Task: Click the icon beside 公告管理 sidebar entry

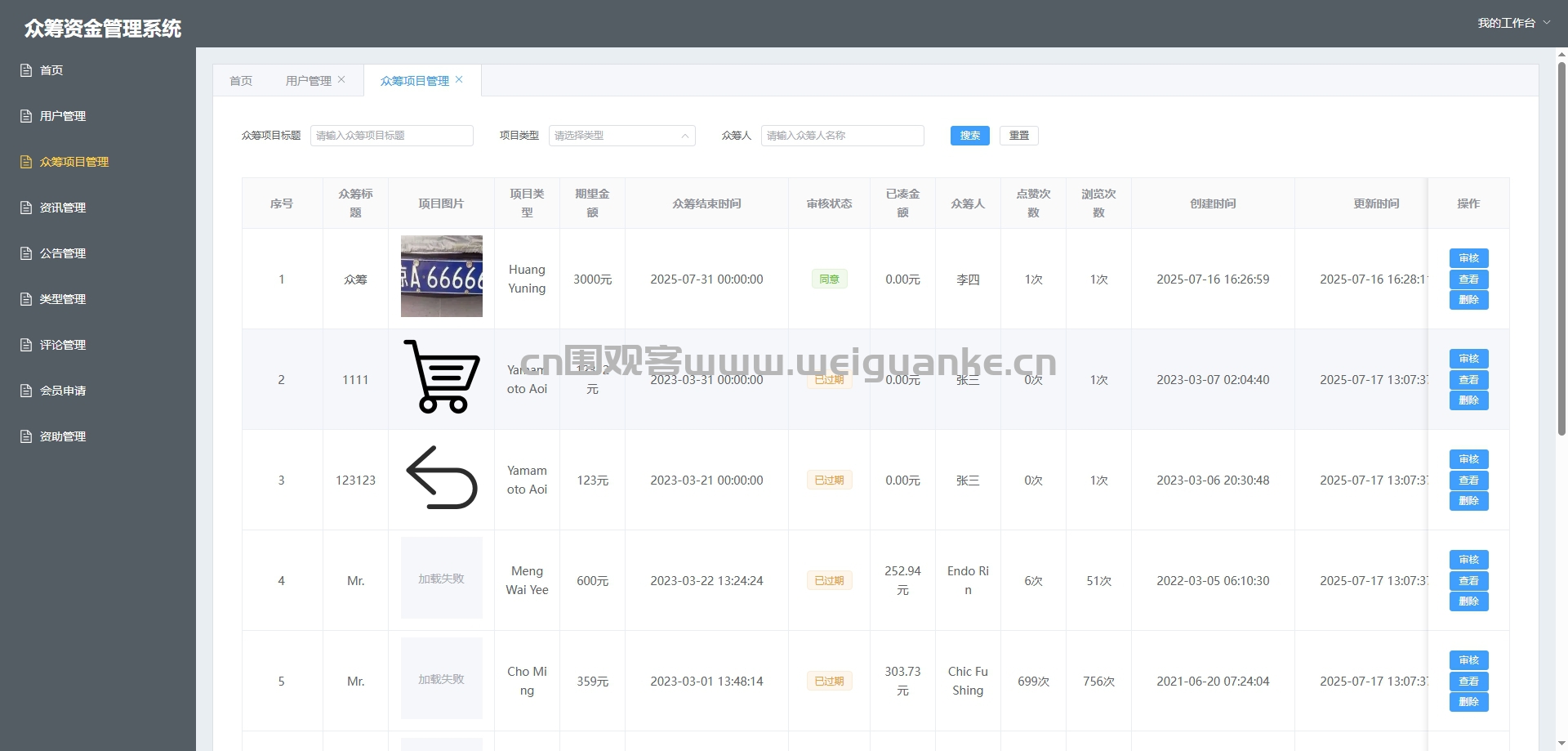Action: tap(26, 253)
